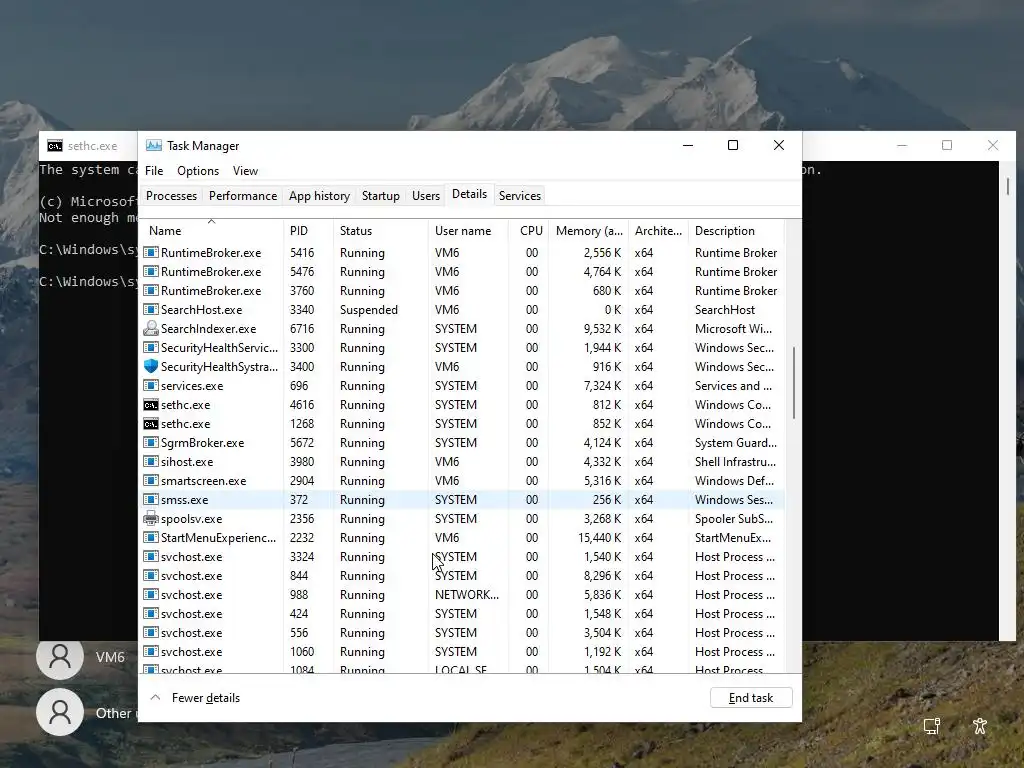The image size is (1024, 768).
Task: Click the SgrmBroker.exe process icon
Action: coord(151,442)
